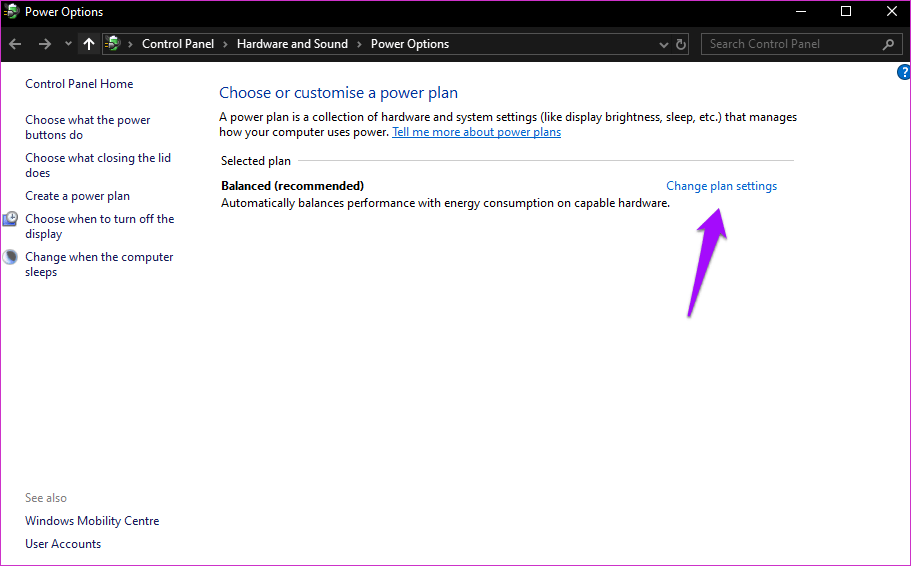This screenshot has height=566, width=911.
Task: Open recent locations dropdown arrow
Action: tap(68, 44)
